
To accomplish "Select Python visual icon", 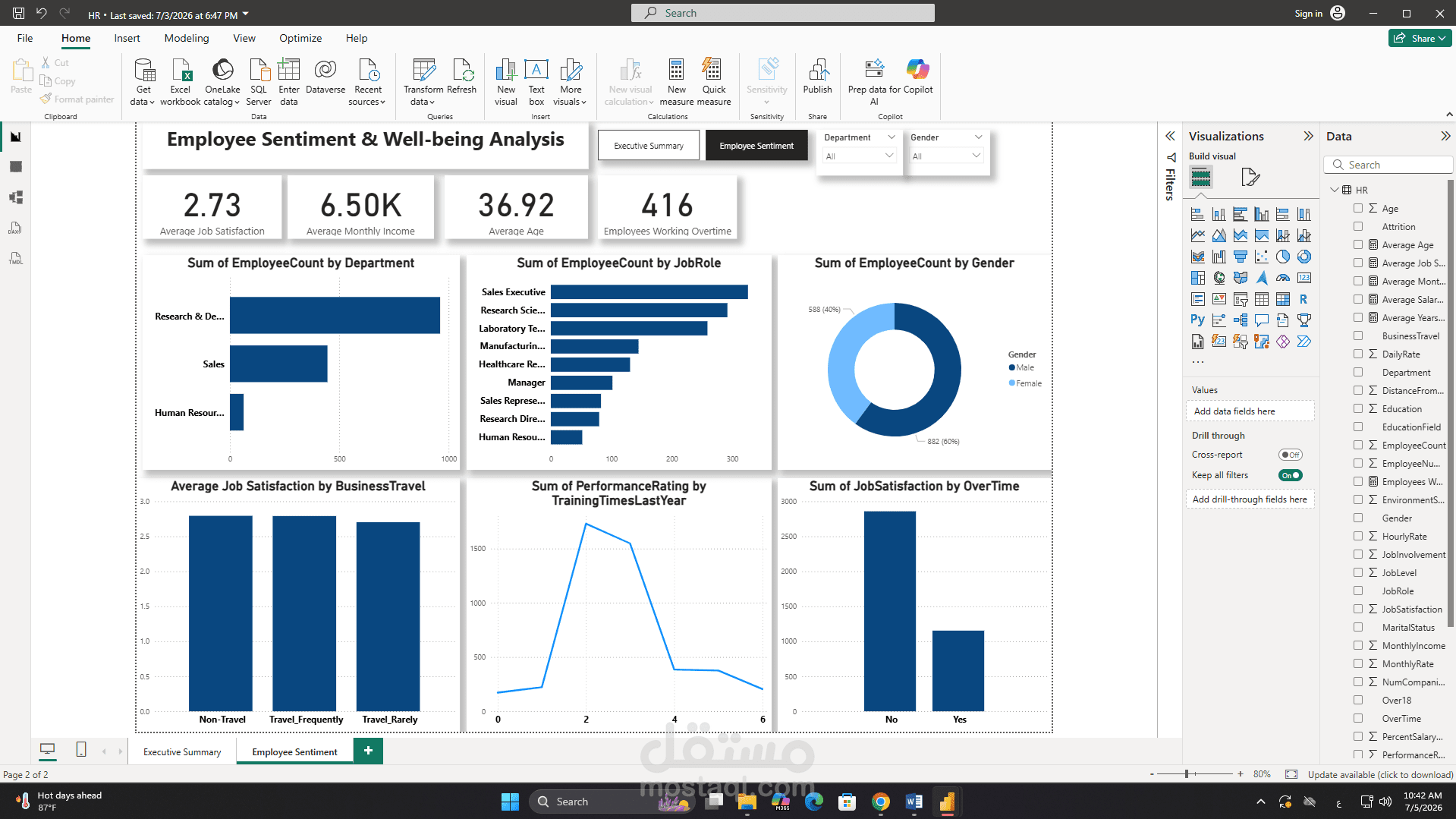I will 1197,320.
